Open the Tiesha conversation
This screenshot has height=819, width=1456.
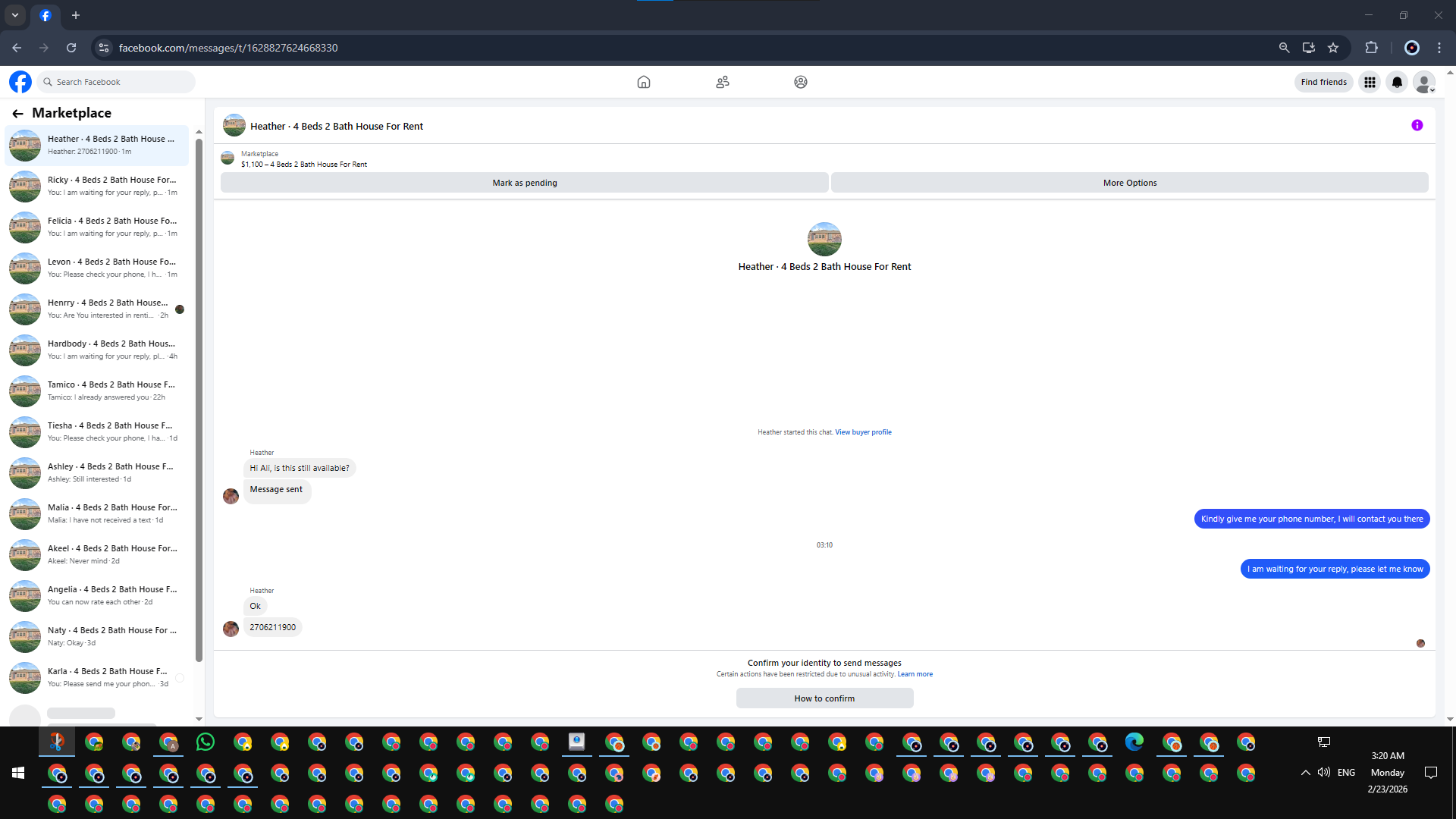pyautogui.click(x=97, y=432)
